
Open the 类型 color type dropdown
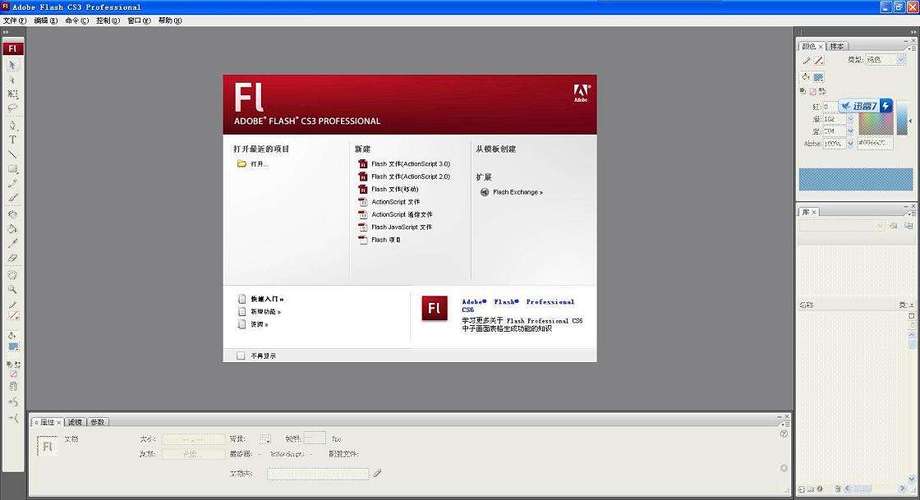click(x=885, y=60)
